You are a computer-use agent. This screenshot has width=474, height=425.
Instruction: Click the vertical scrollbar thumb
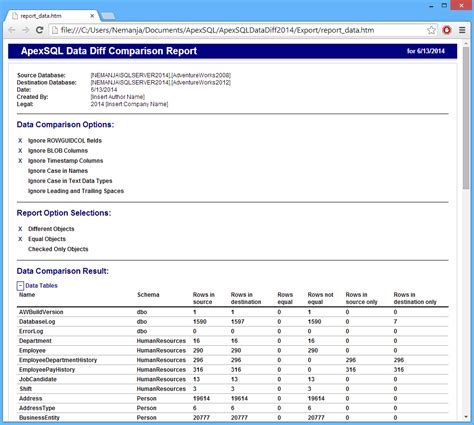(x=466, y=118)
